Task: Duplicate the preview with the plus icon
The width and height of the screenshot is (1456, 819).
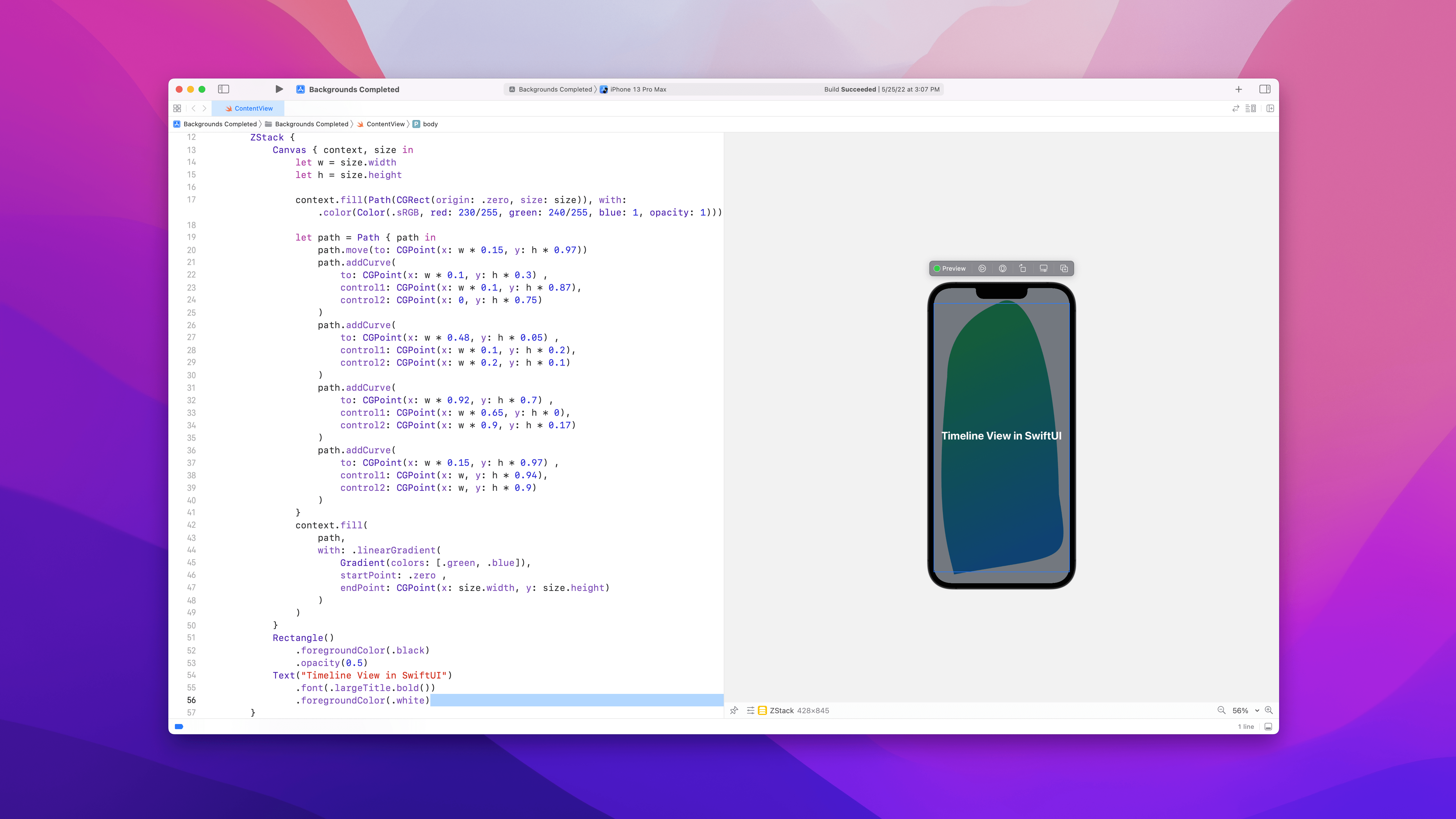Action: coord(1064,268)
